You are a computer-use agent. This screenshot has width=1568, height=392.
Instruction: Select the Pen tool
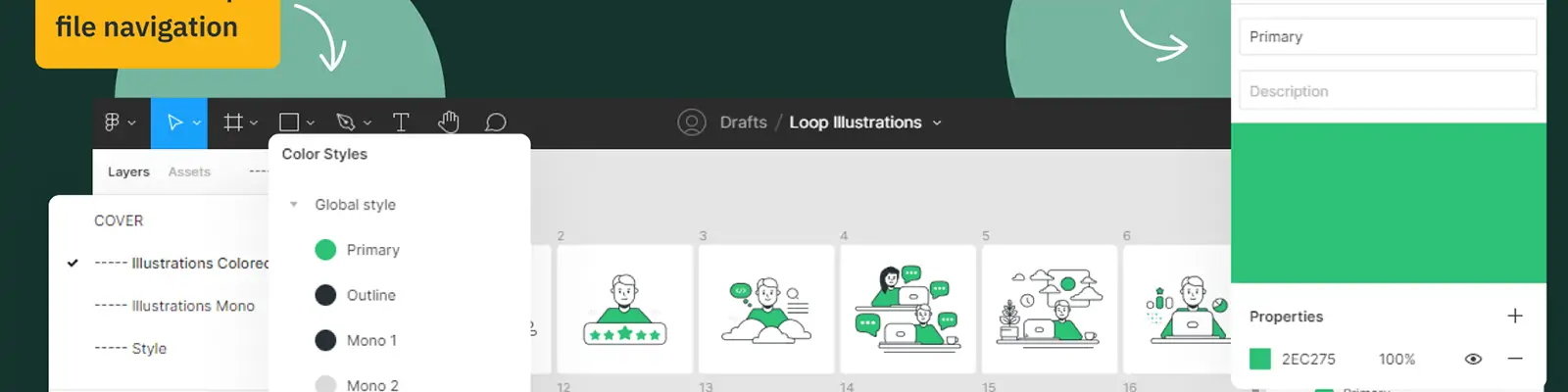pyautogui.click(x=345, y=122)
